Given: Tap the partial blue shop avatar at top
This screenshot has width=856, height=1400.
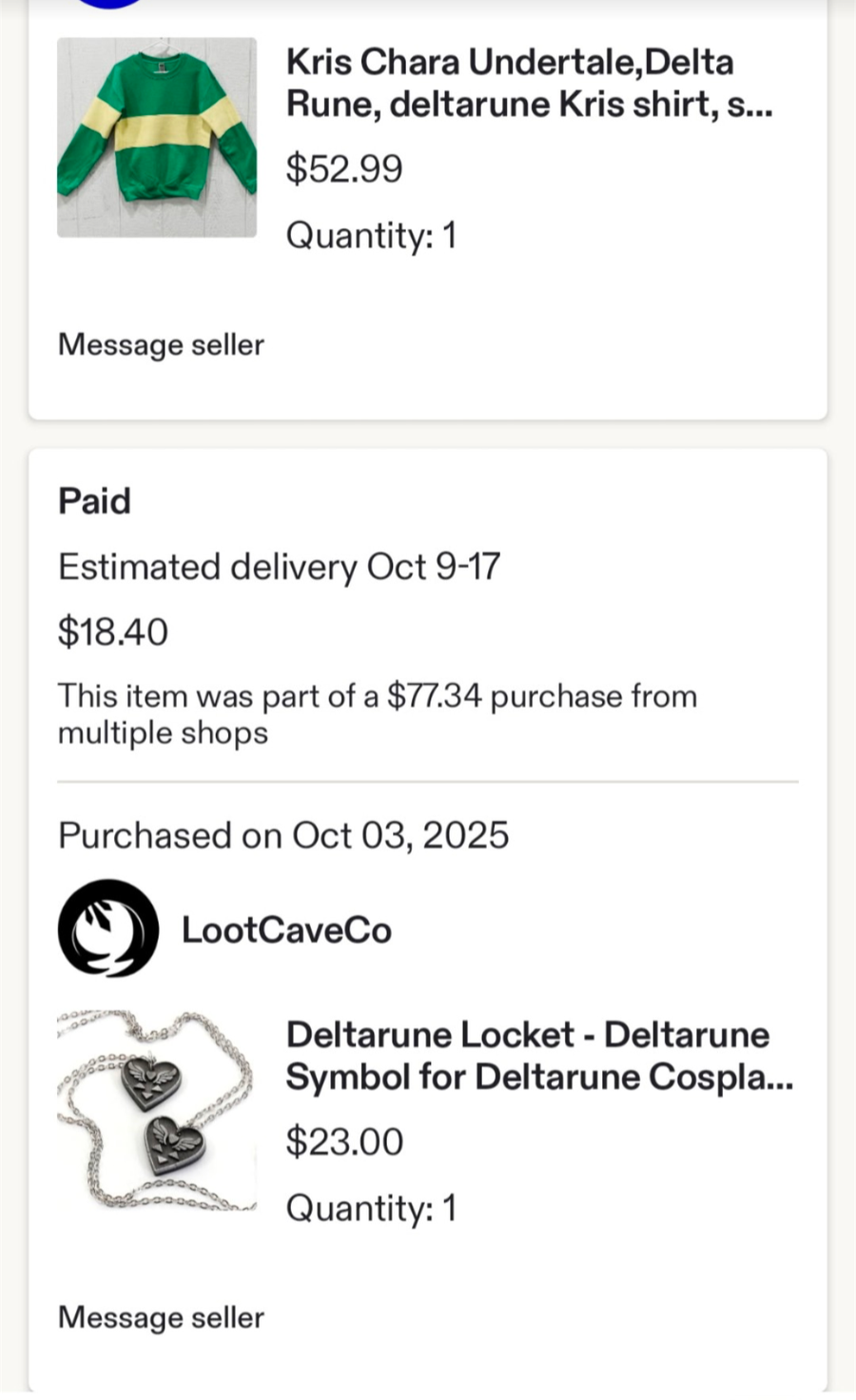Looking at the screenshot, I should (108, 4).
